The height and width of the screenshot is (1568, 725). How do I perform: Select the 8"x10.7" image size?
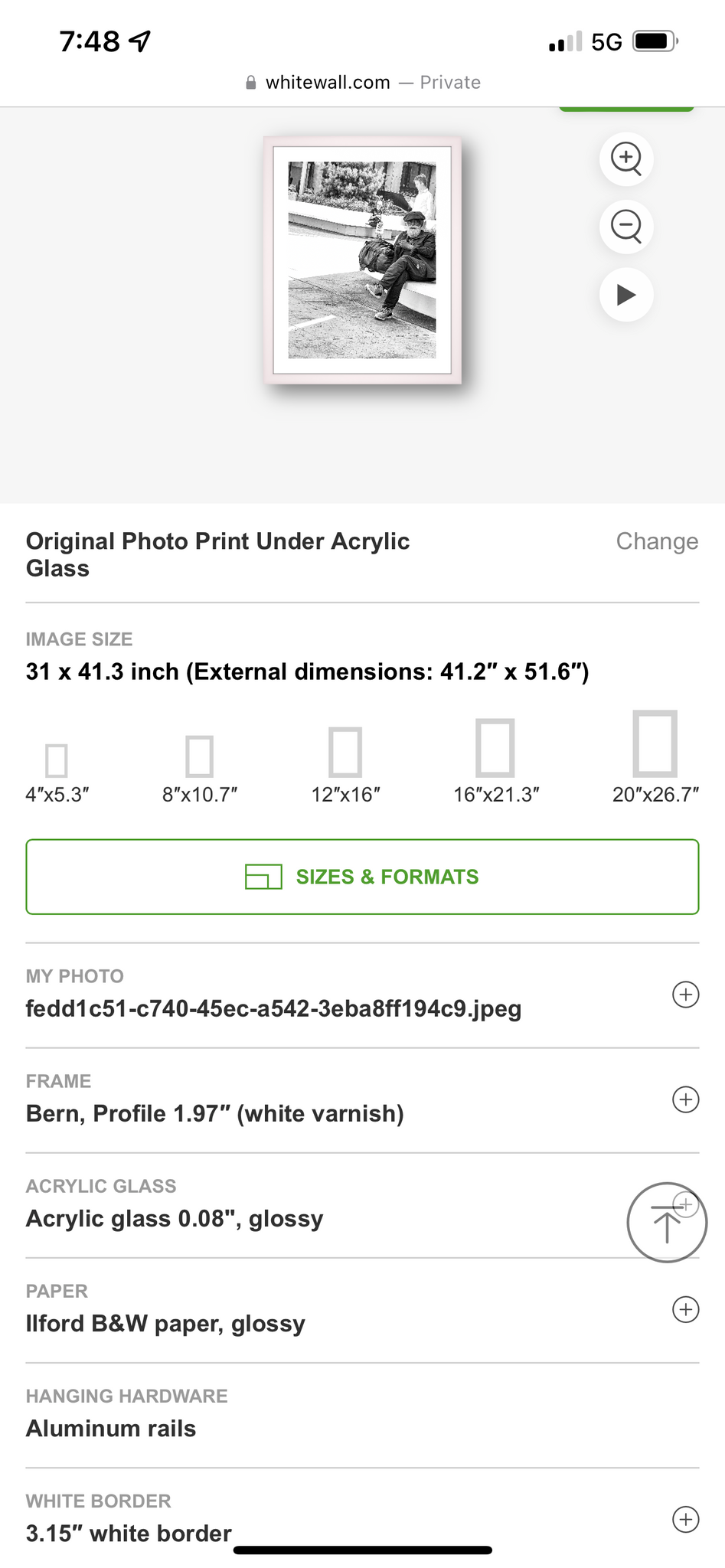[200, 767]
